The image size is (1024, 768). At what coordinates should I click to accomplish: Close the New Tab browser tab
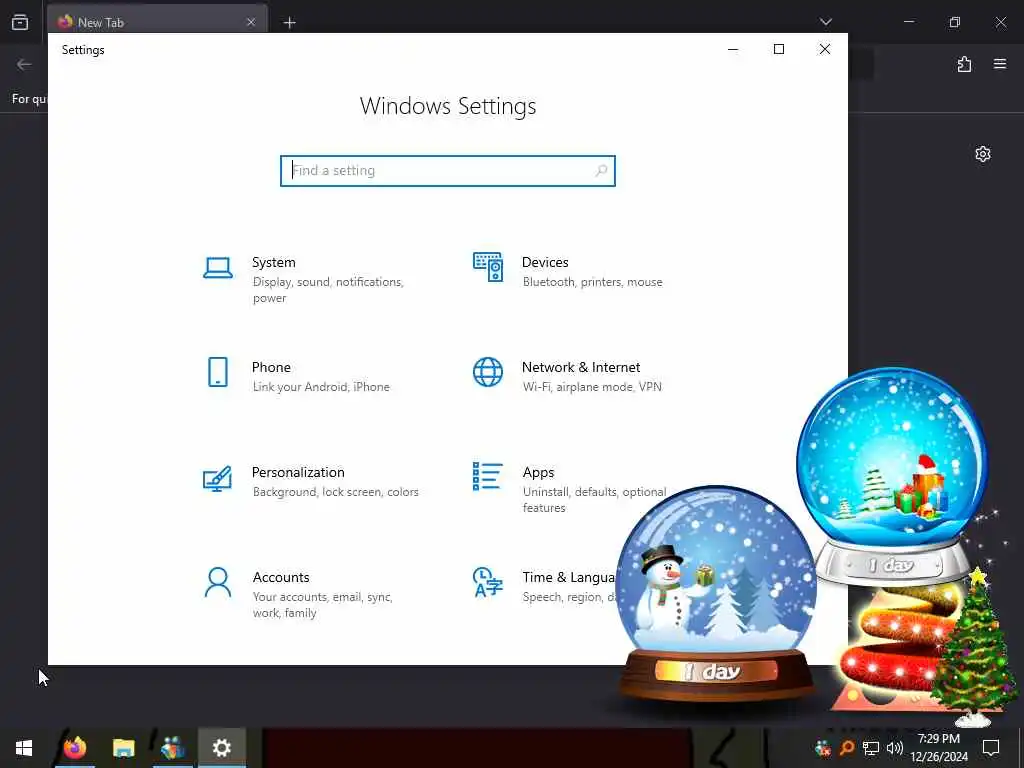click(251, 22)
